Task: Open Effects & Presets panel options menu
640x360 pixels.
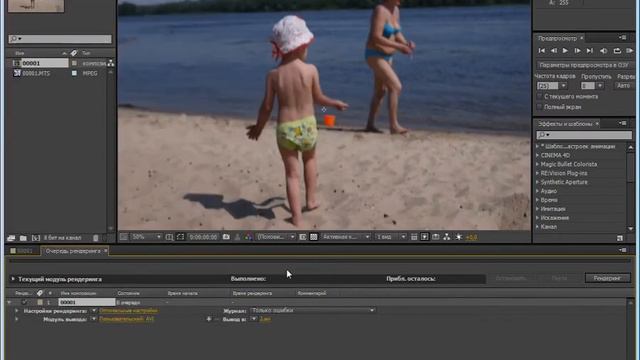Action: (622, 123)
